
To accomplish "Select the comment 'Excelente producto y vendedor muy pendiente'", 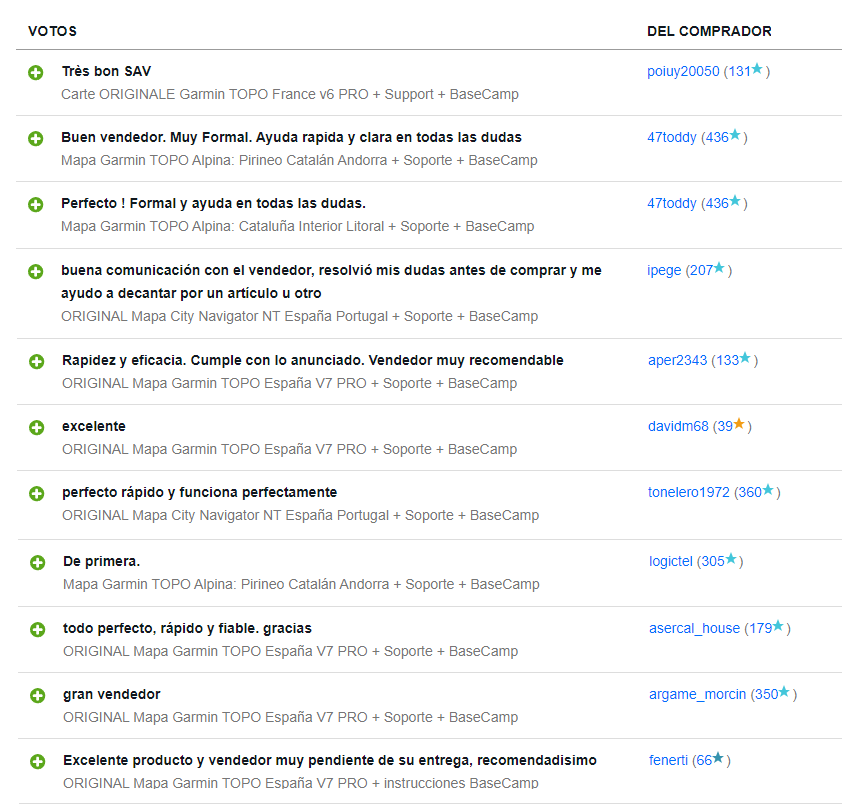I will [x=330, y=761].
